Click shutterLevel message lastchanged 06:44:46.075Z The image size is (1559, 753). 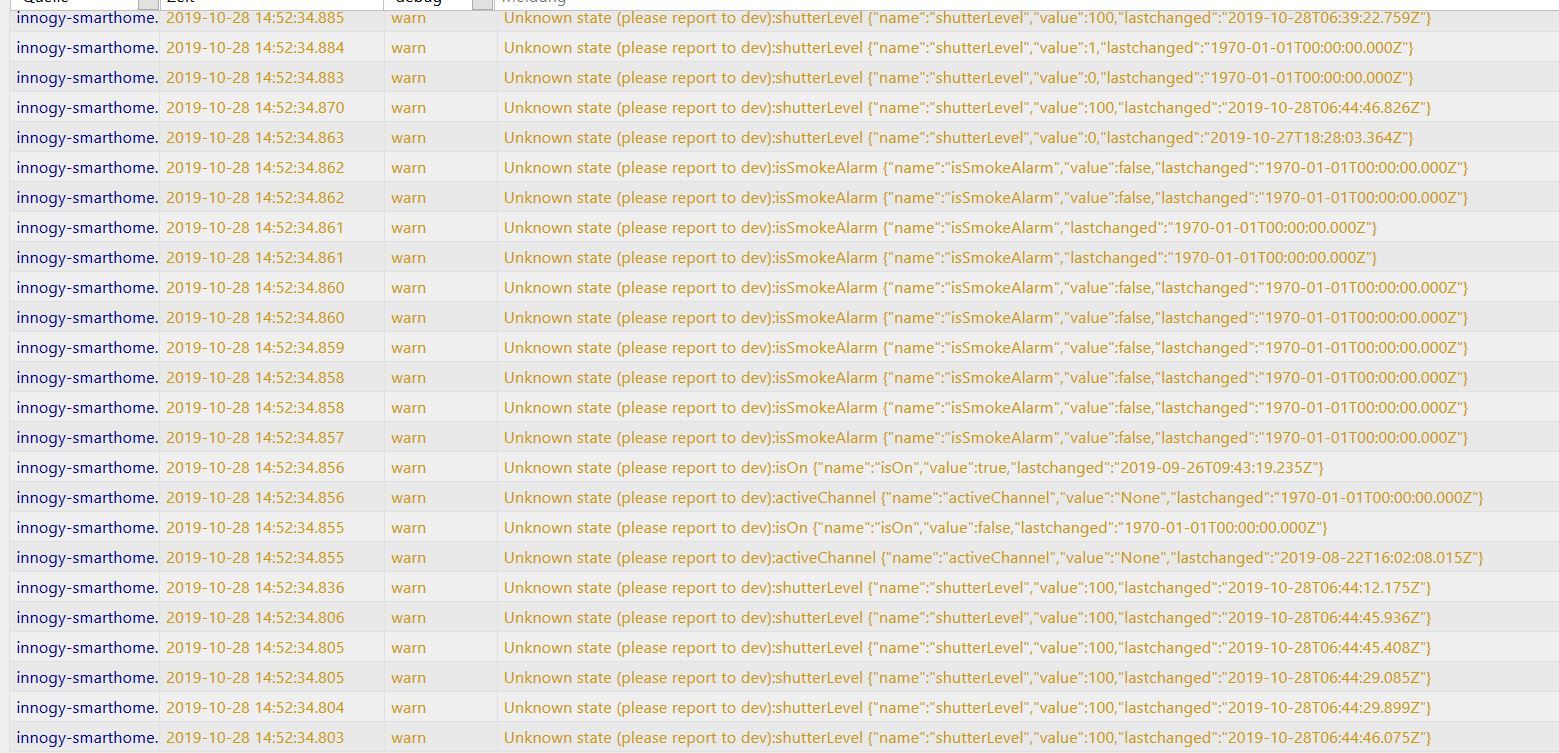[x=967, y=738]
